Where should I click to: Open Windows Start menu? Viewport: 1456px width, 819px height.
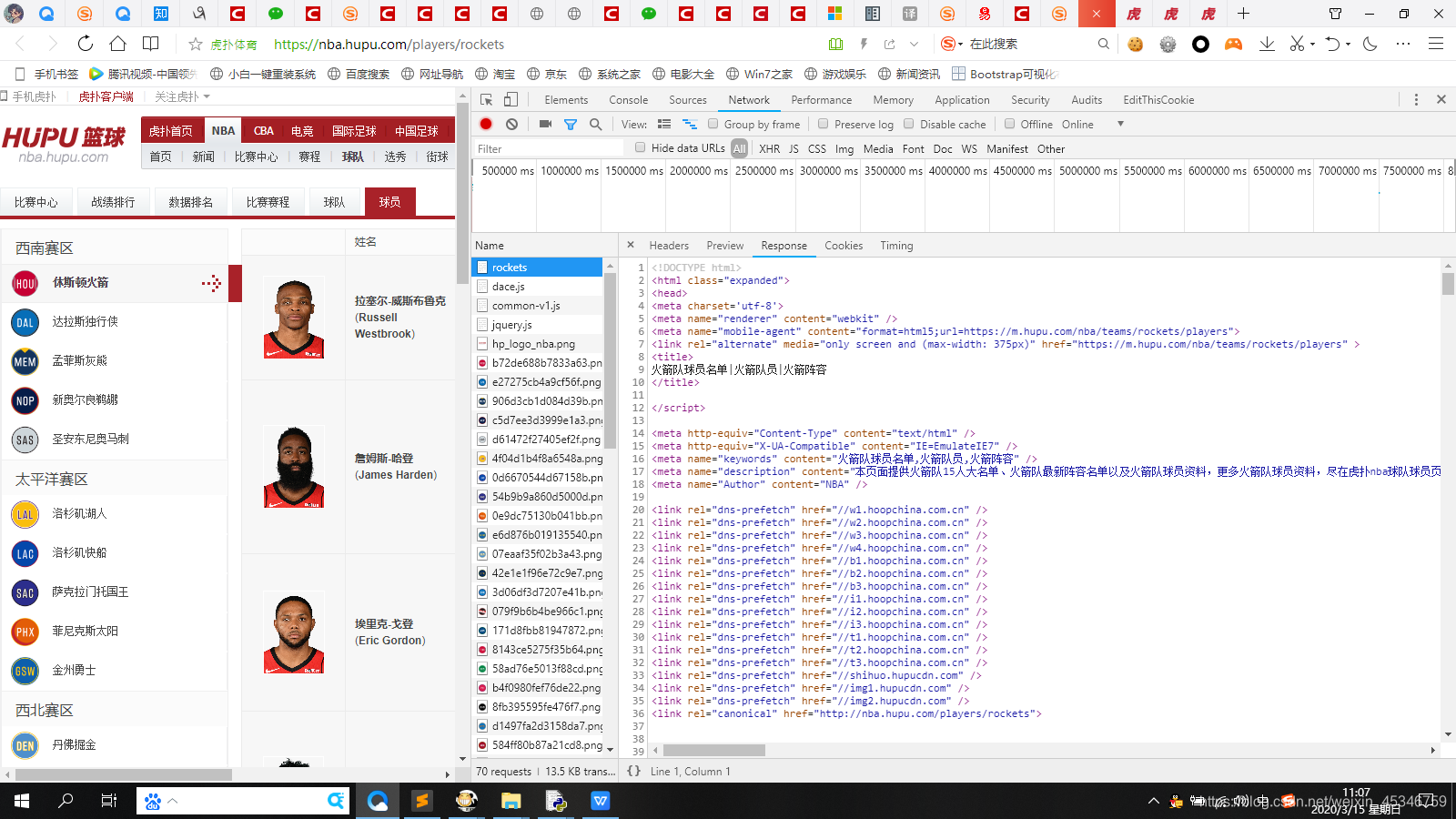click(x=22, y=801)
